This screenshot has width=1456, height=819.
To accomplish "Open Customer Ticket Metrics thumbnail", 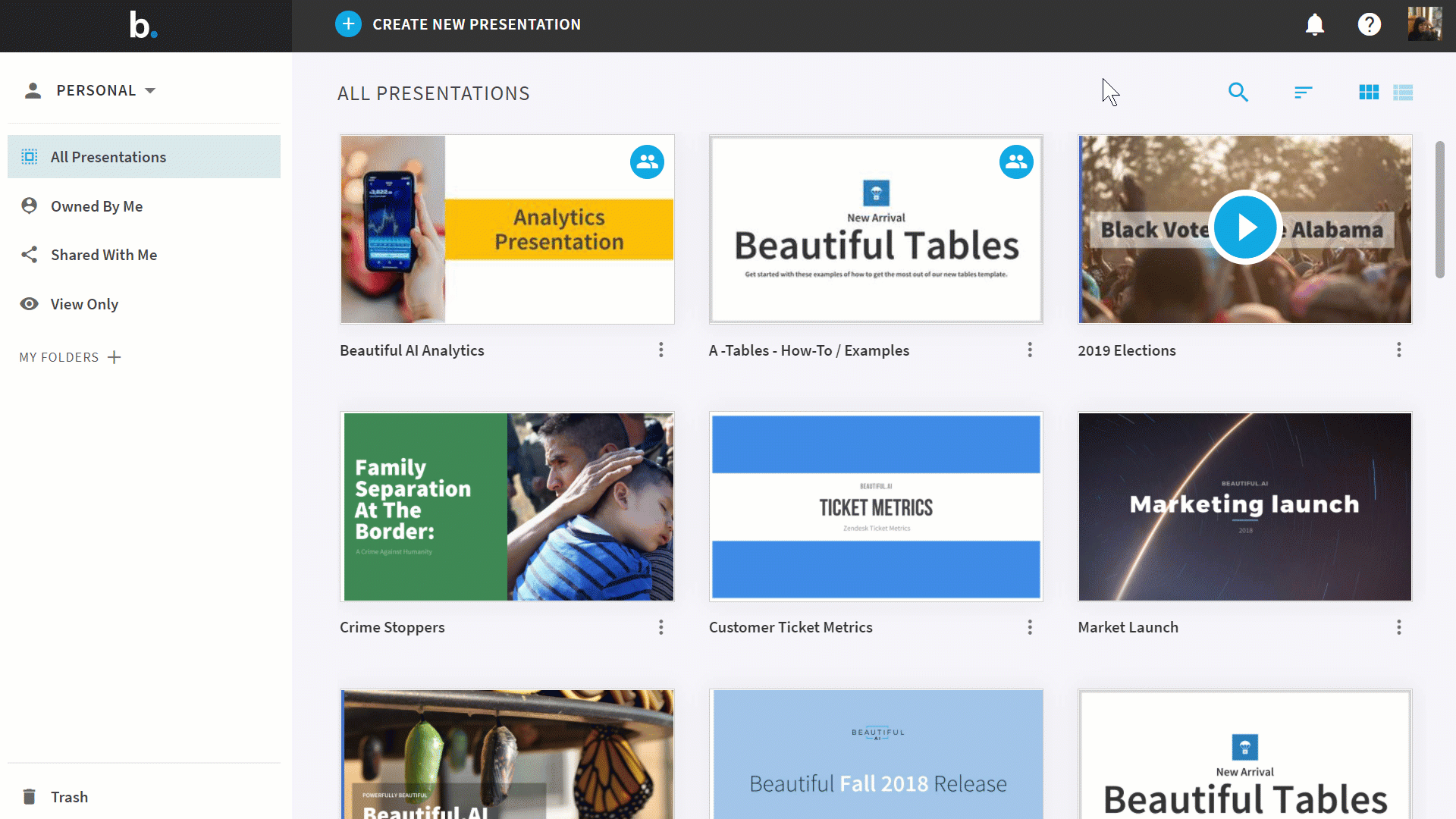I will [x=876, y=507].
